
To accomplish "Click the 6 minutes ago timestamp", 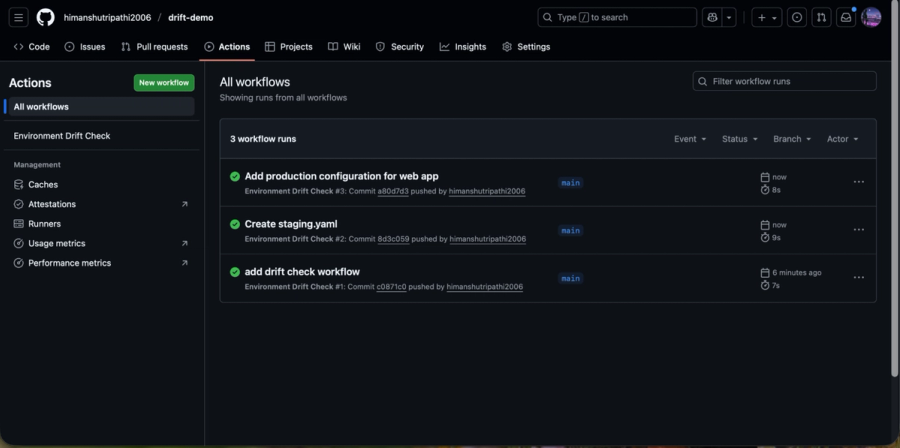I will 797,272.
